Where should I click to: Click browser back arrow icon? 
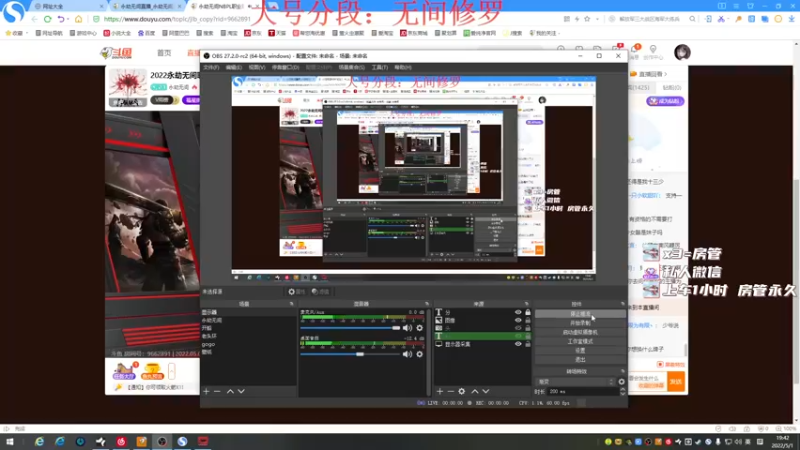[34, 19]
